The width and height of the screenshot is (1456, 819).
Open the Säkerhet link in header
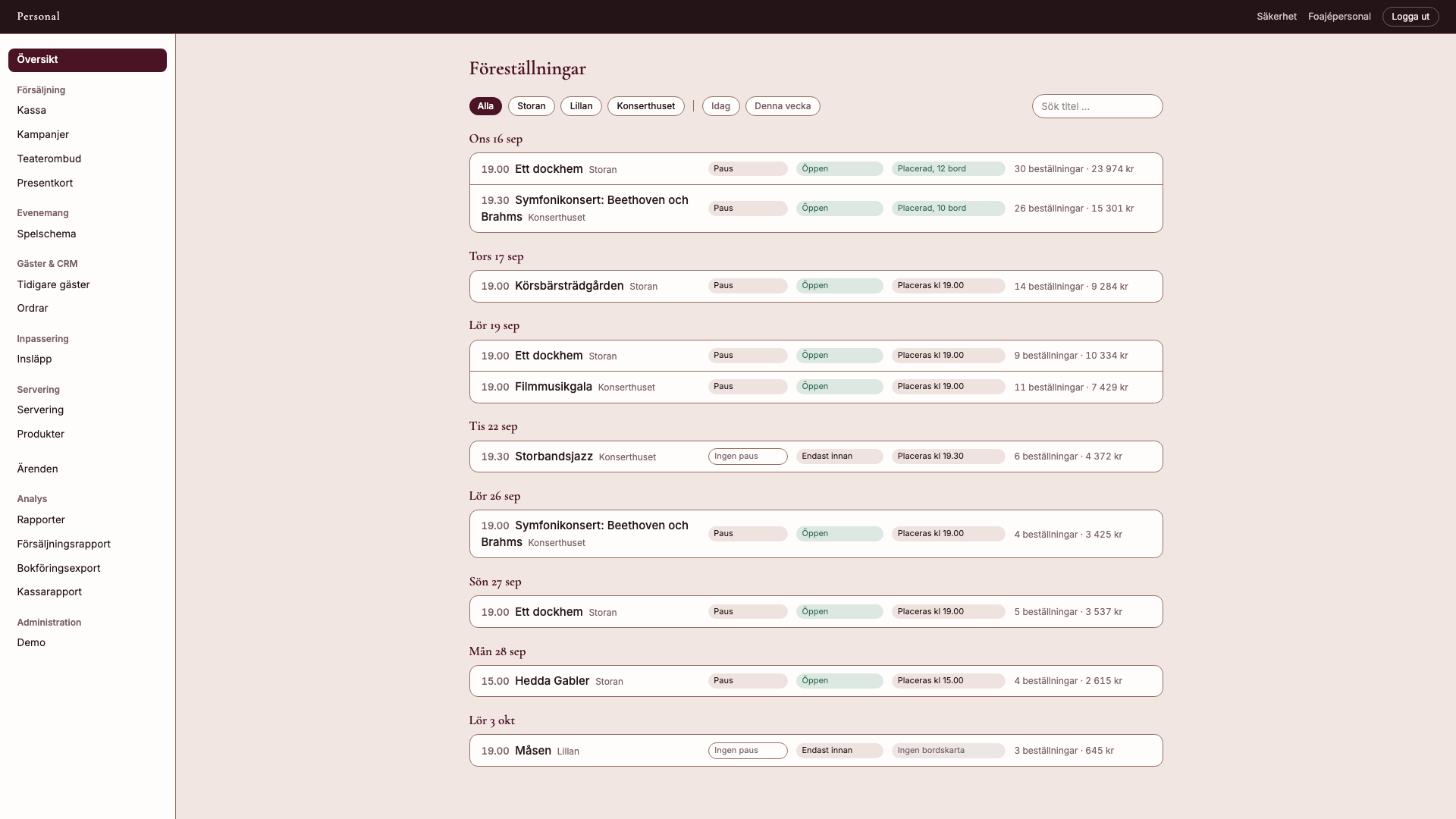[x=1276, y=17]
